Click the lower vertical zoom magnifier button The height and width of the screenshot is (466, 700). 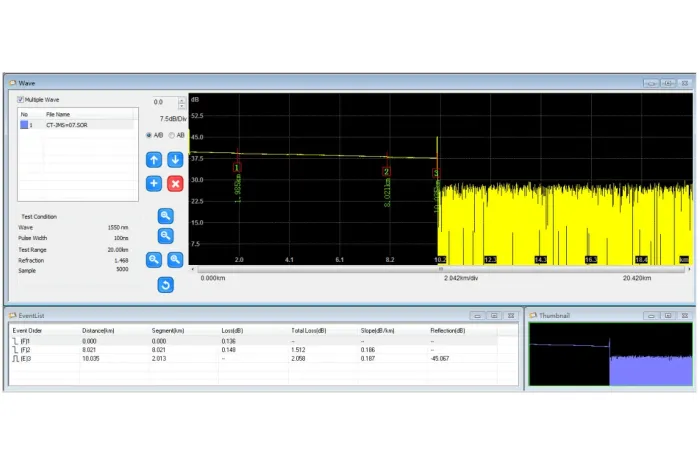pos(166,236)
